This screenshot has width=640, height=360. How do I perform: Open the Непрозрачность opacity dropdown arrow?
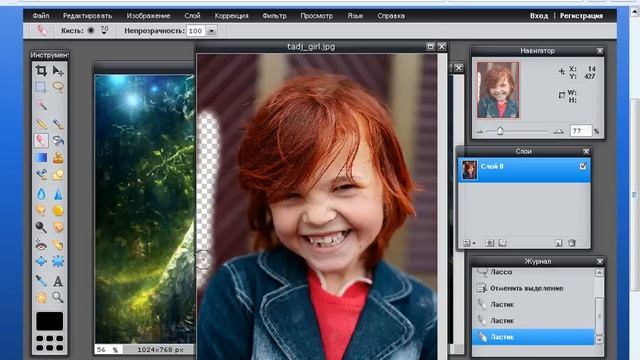211,31
